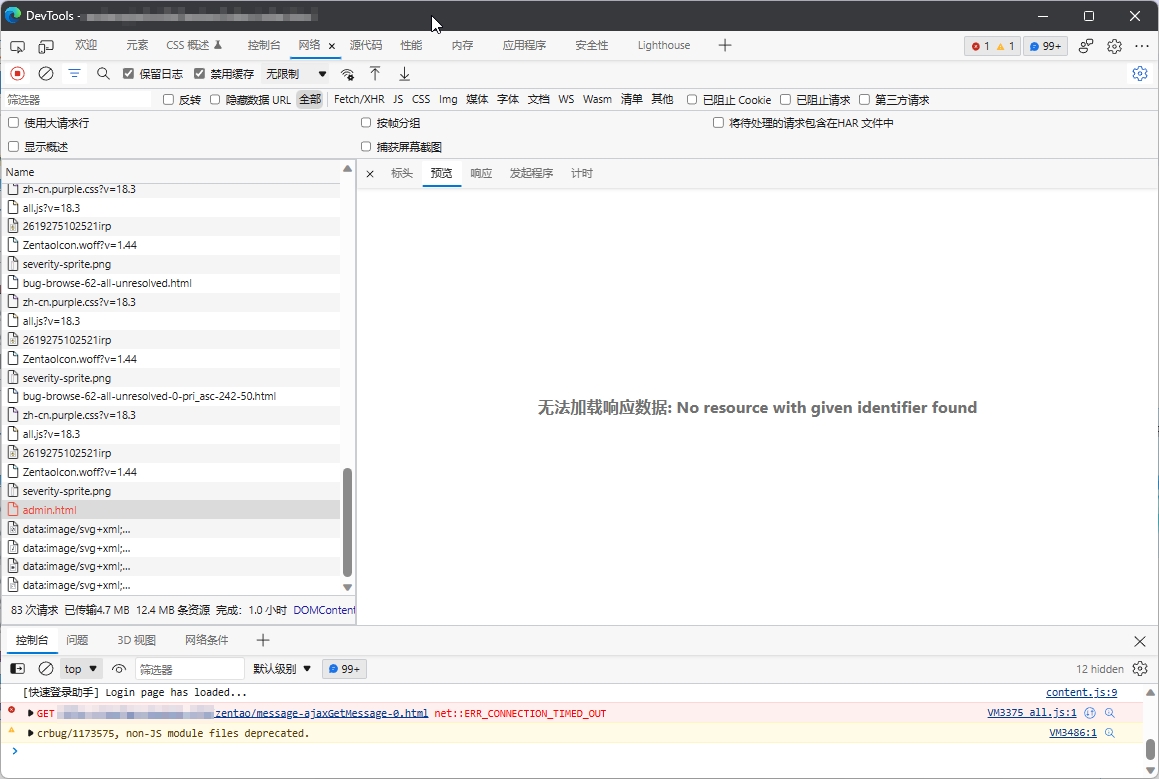Open the 无限制 throttling dropdown
This screenshot has height=779, width=1159.
(x=296, y=74)
